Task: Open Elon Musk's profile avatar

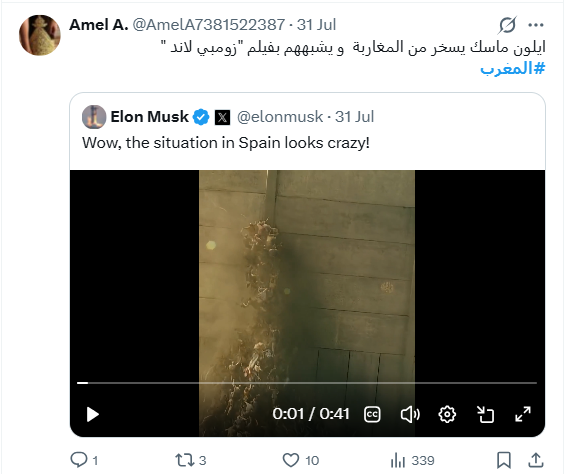Action: tap(94, 117)
